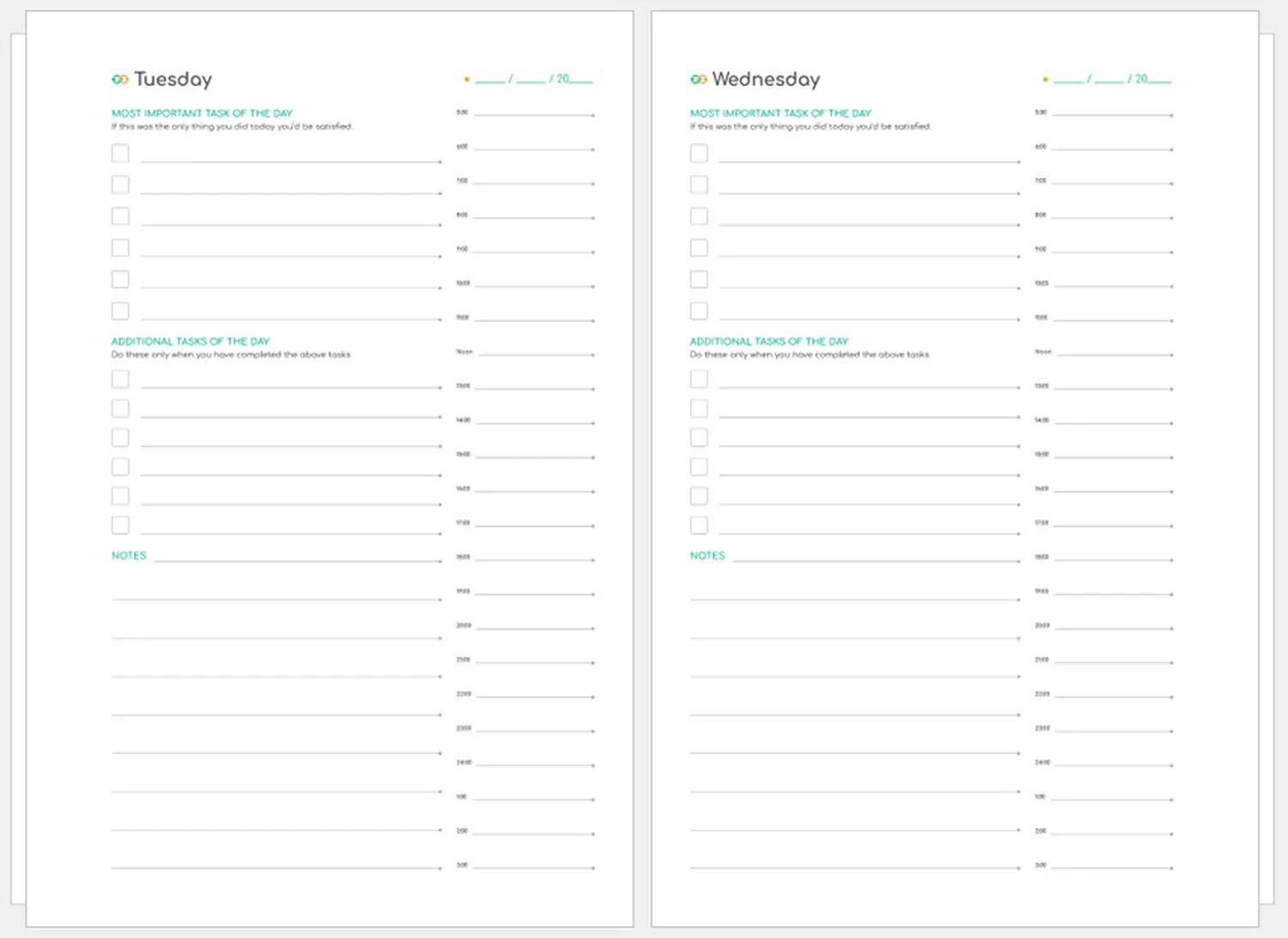Click the Noon time label on Tuesday schedule
The image size is (1288, 938).
465,352
